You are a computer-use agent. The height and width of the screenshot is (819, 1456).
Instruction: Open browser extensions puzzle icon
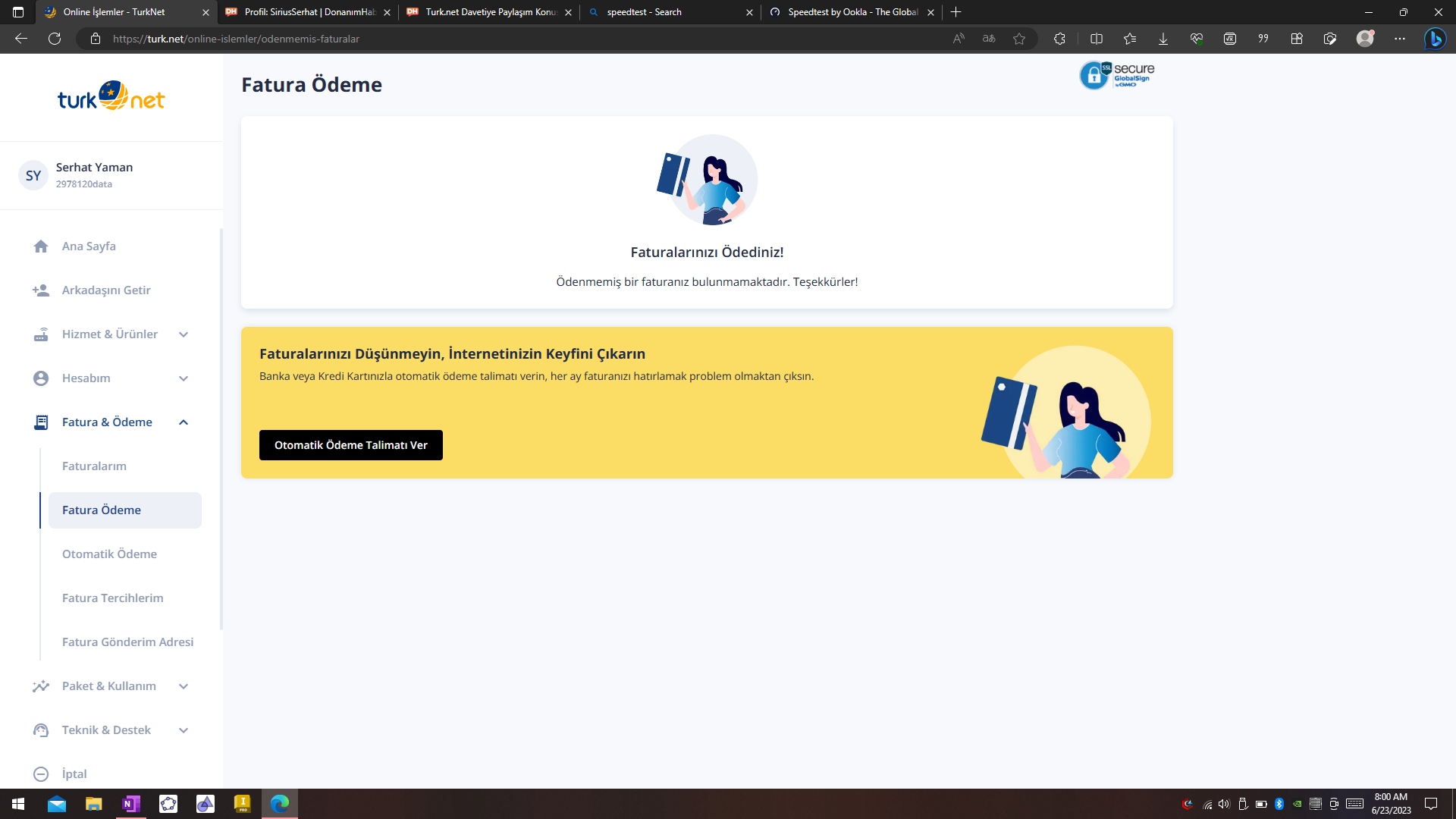click(x=1059, y=39)
